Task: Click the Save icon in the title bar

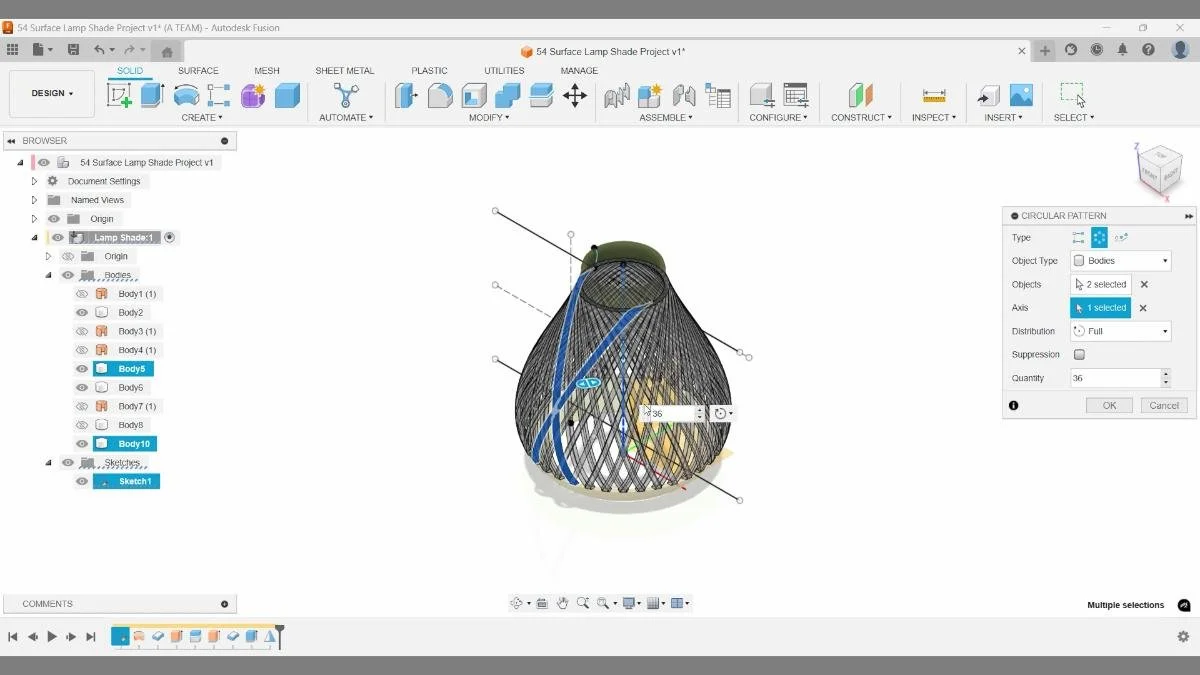Action: click(x=73, y=50)
